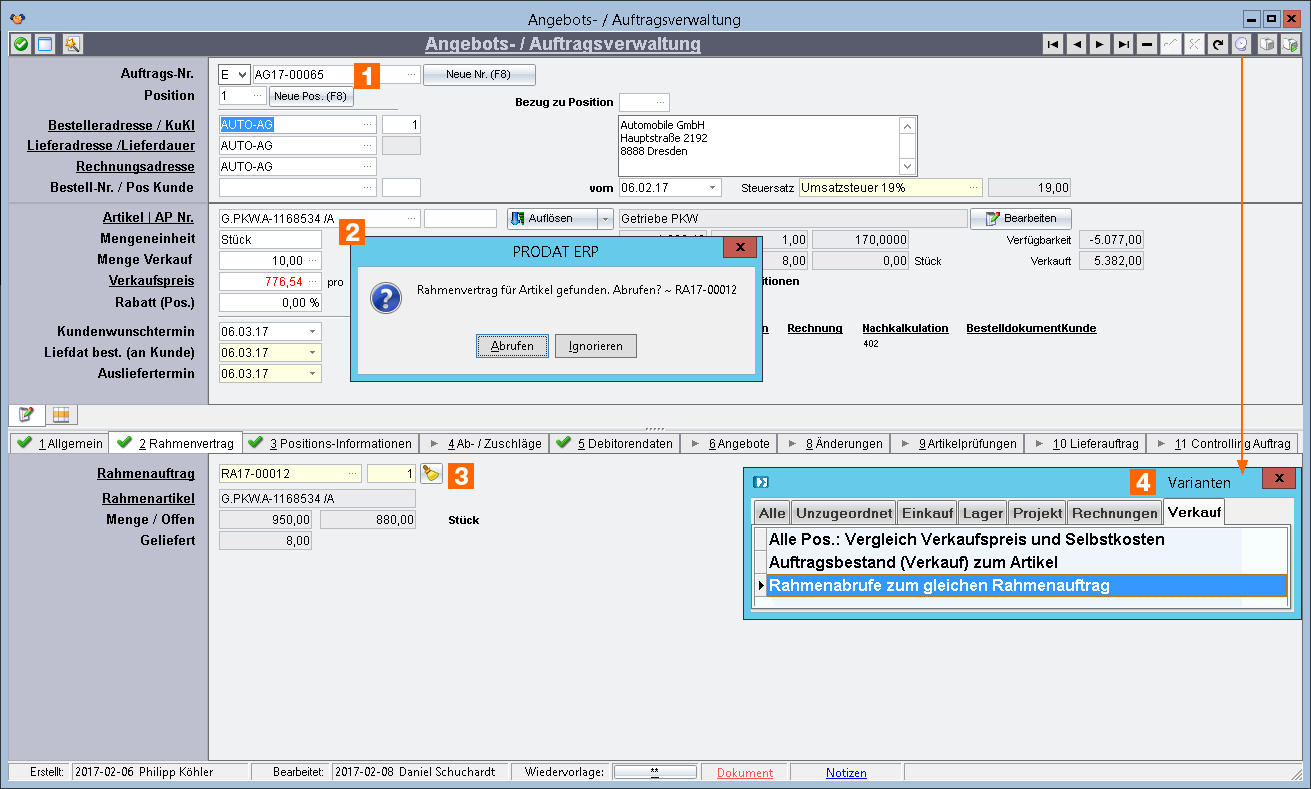Open the variants clock icon in toolbar
The width and height of the screenshot is (1311, 789).
pyautogui.click(x=1241, y=44)
